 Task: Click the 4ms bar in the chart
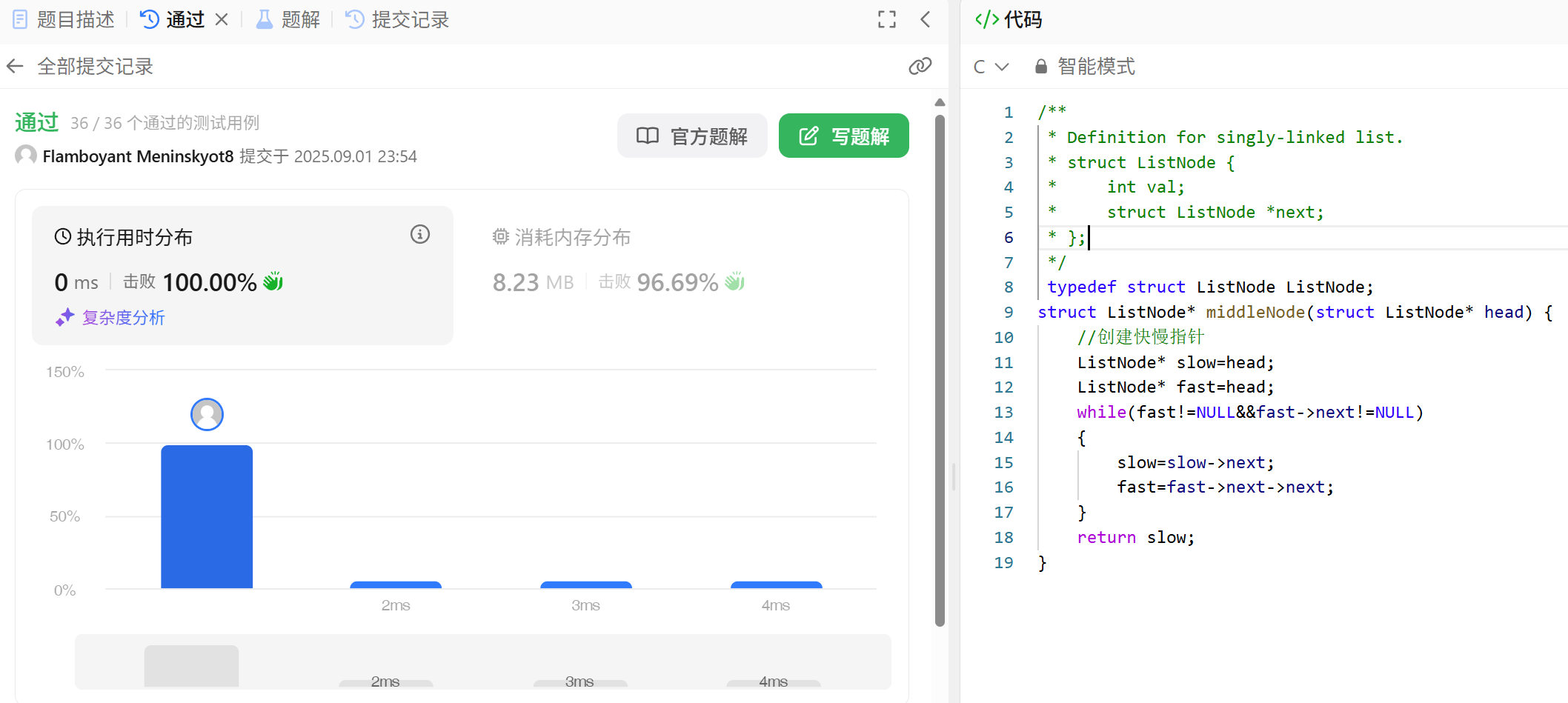[777, 584]
